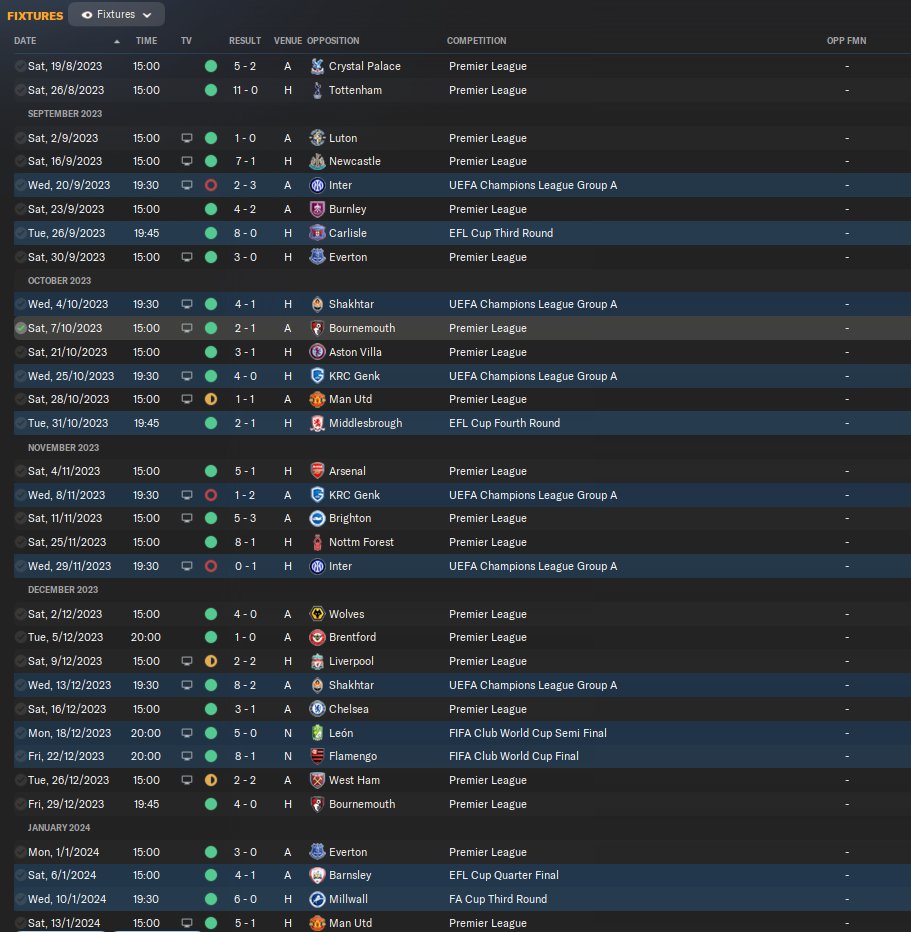Select the JANUARY 2024 month header
The image size is (911, 932).
(59, 827)
